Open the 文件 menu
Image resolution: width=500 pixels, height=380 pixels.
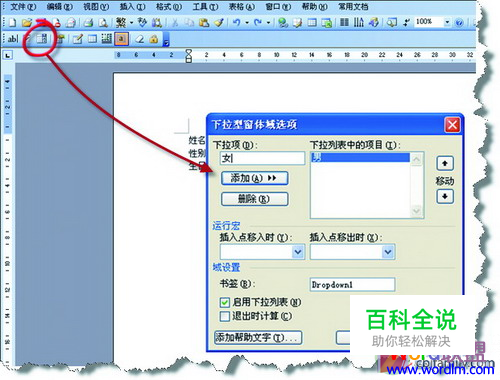(23, 7)
